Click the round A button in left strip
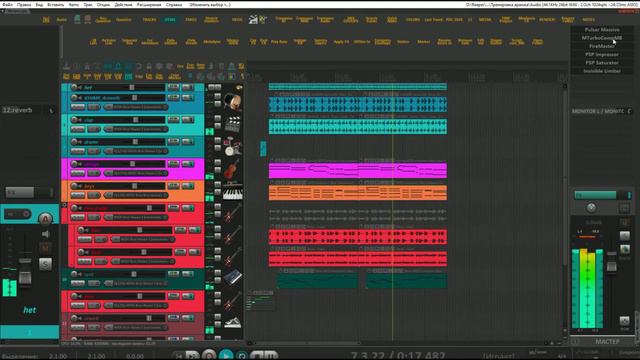 45,219
